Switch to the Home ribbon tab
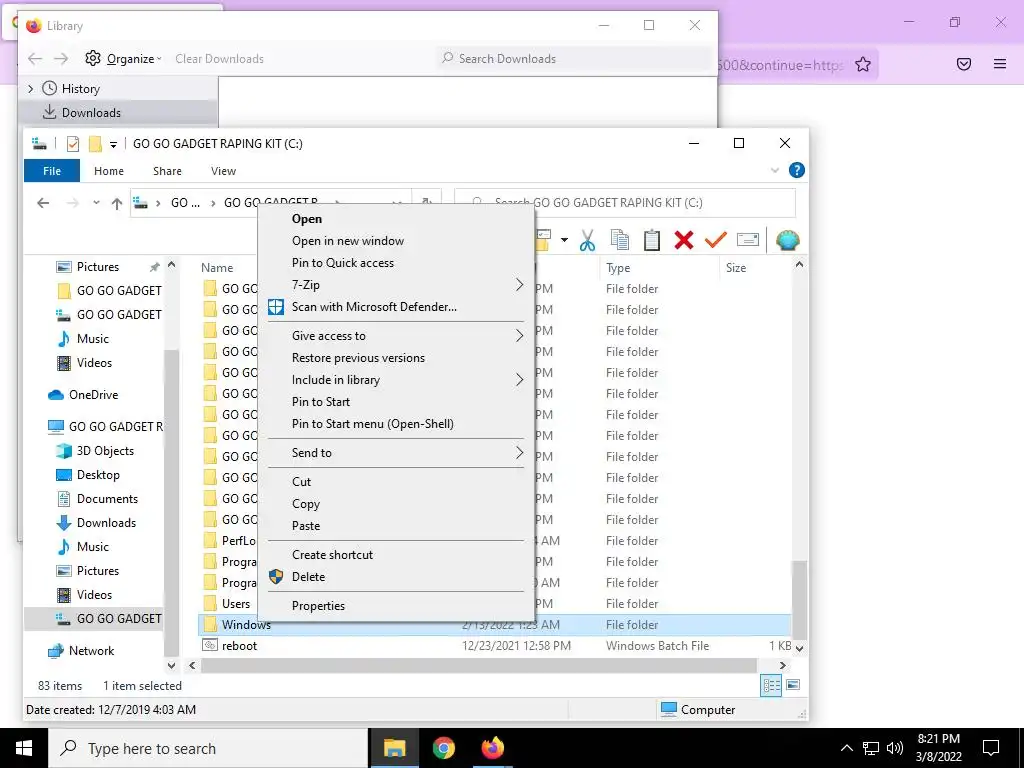The height and width of the screenshot is (768, 1024). point(108,171)
